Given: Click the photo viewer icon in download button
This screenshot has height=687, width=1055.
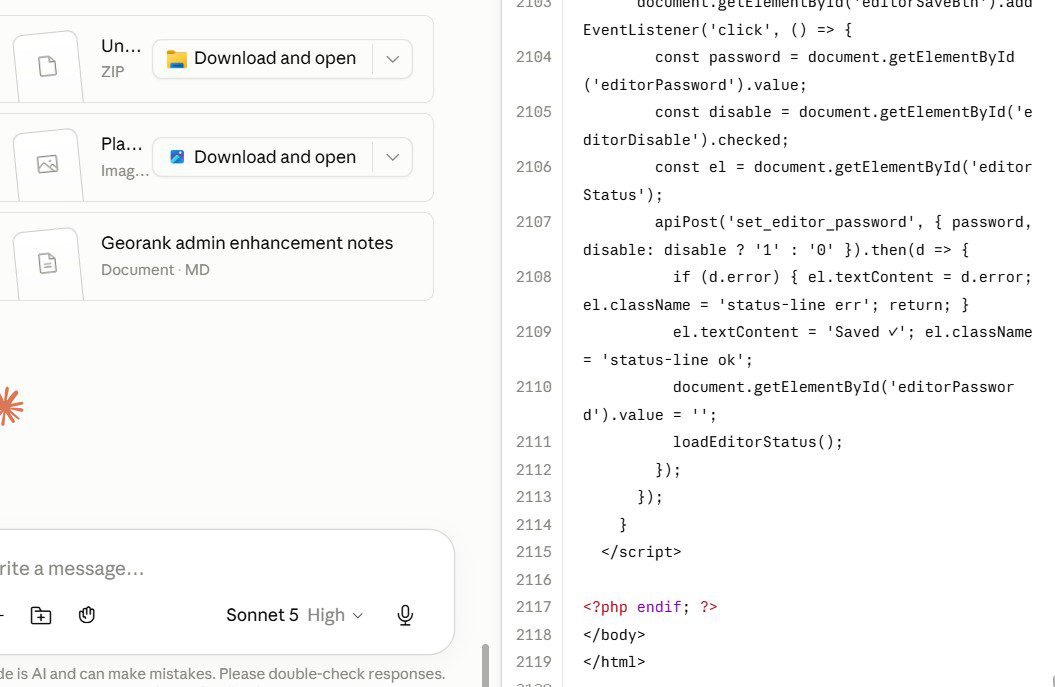Looking at the screenshot, I should (x=177, y=157).
